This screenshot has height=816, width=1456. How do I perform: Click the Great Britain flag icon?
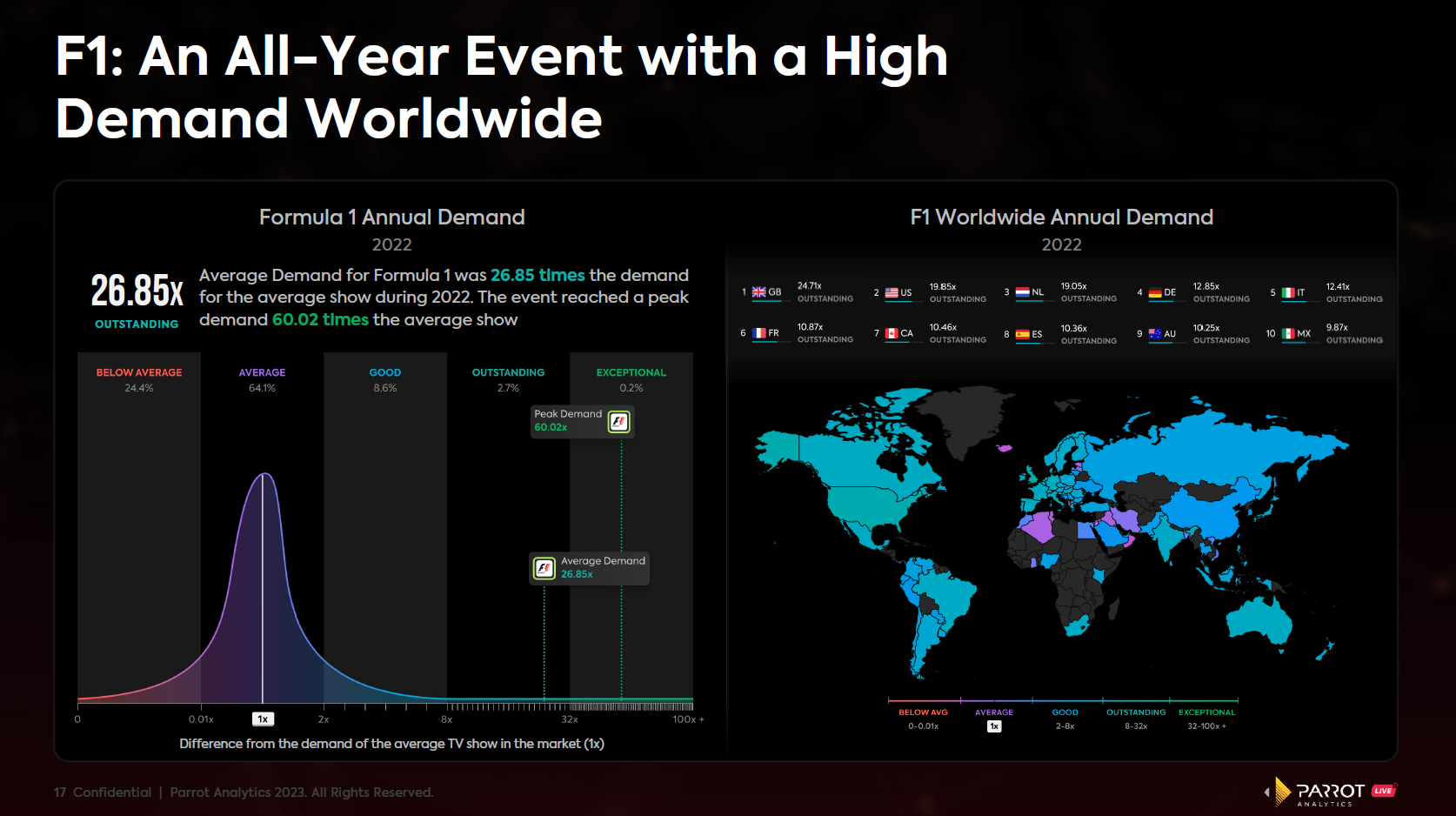pos(758,292)
